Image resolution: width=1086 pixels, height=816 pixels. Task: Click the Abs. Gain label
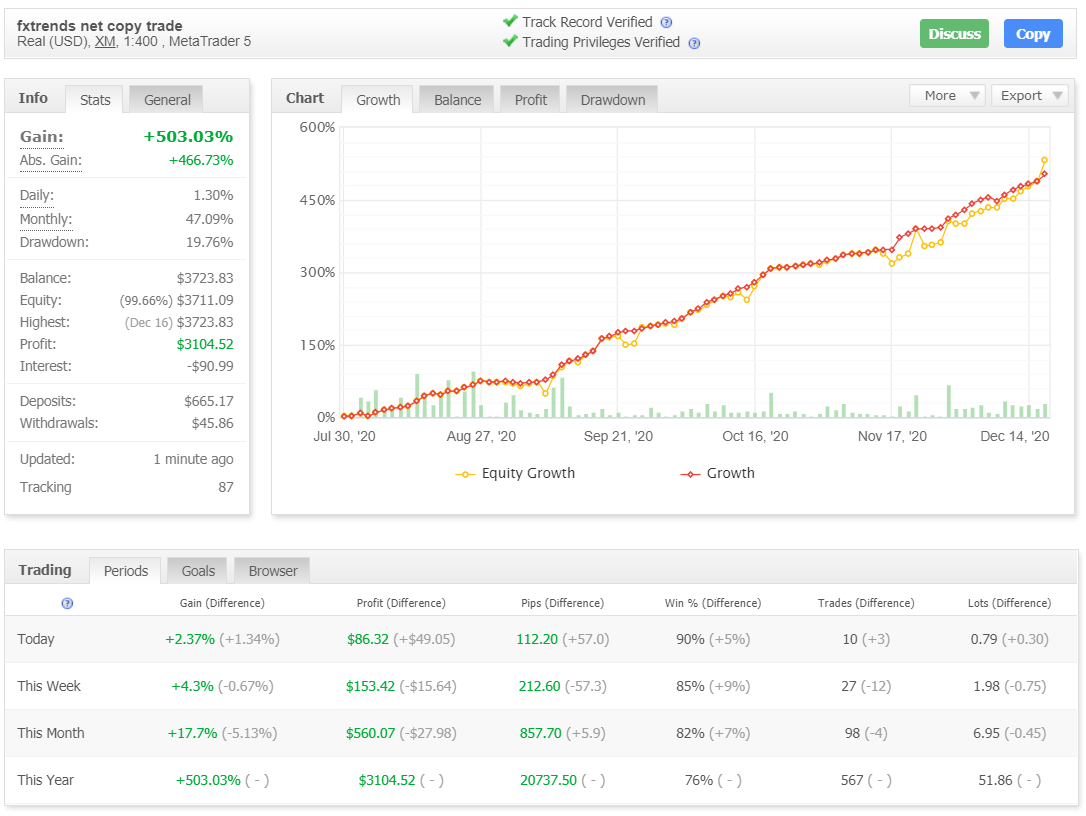coord(51,161)
